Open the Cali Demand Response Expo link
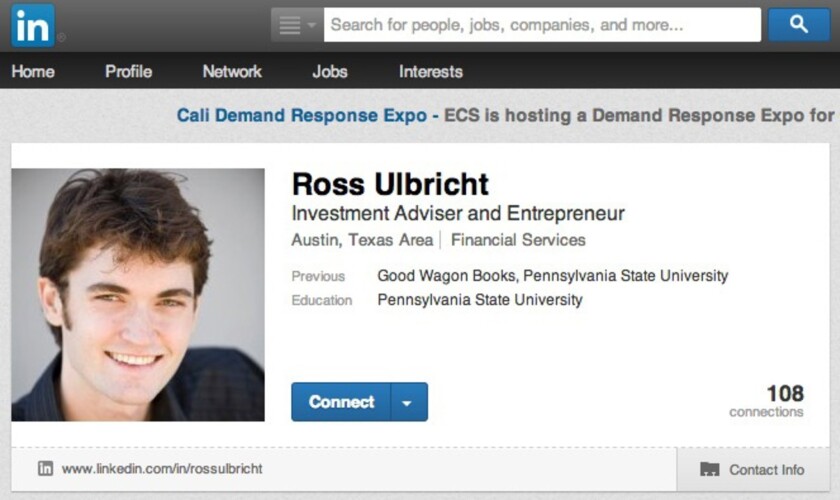 coord(302,115)
